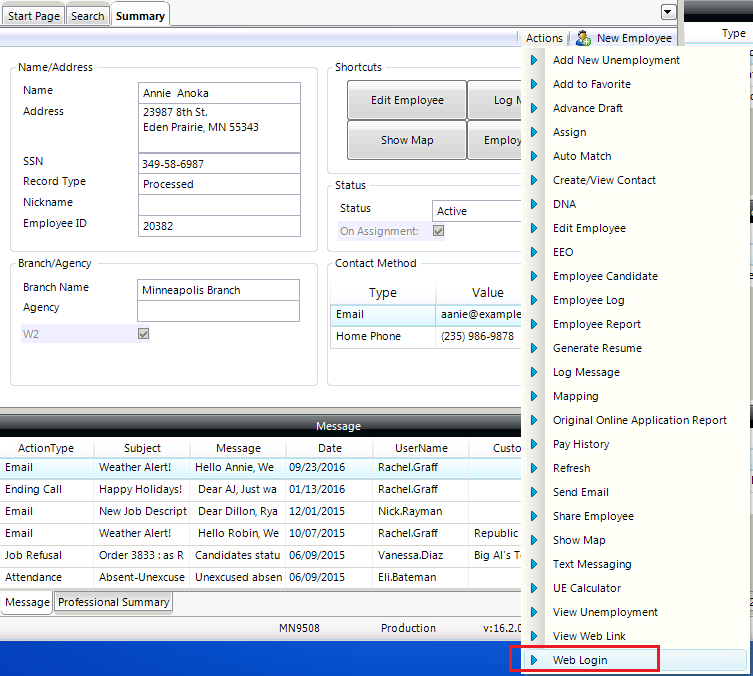
Task: Click arrow icon beside DNA
Action: (x=534, y=204)
